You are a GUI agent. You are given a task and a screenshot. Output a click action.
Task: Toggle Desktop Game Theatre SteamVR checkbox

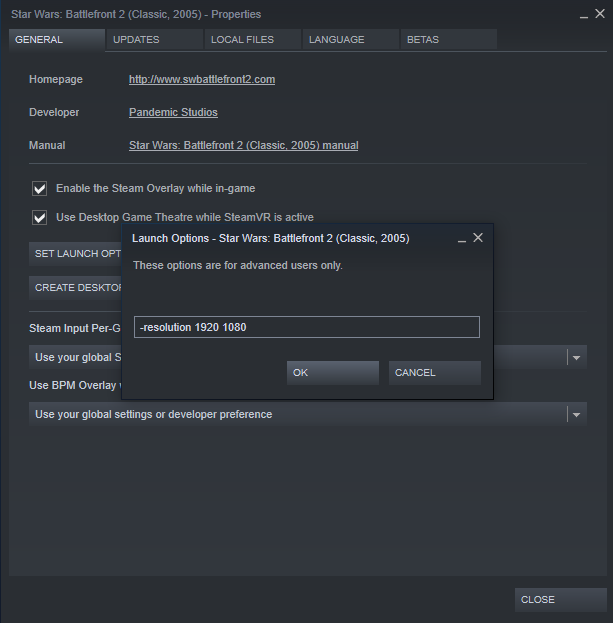[x=39, y=217]
